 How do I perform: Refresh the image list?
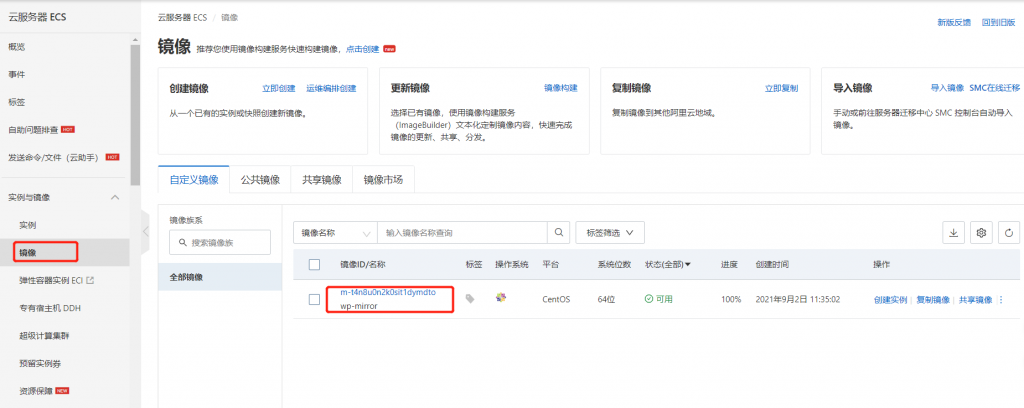(1009, 232)
